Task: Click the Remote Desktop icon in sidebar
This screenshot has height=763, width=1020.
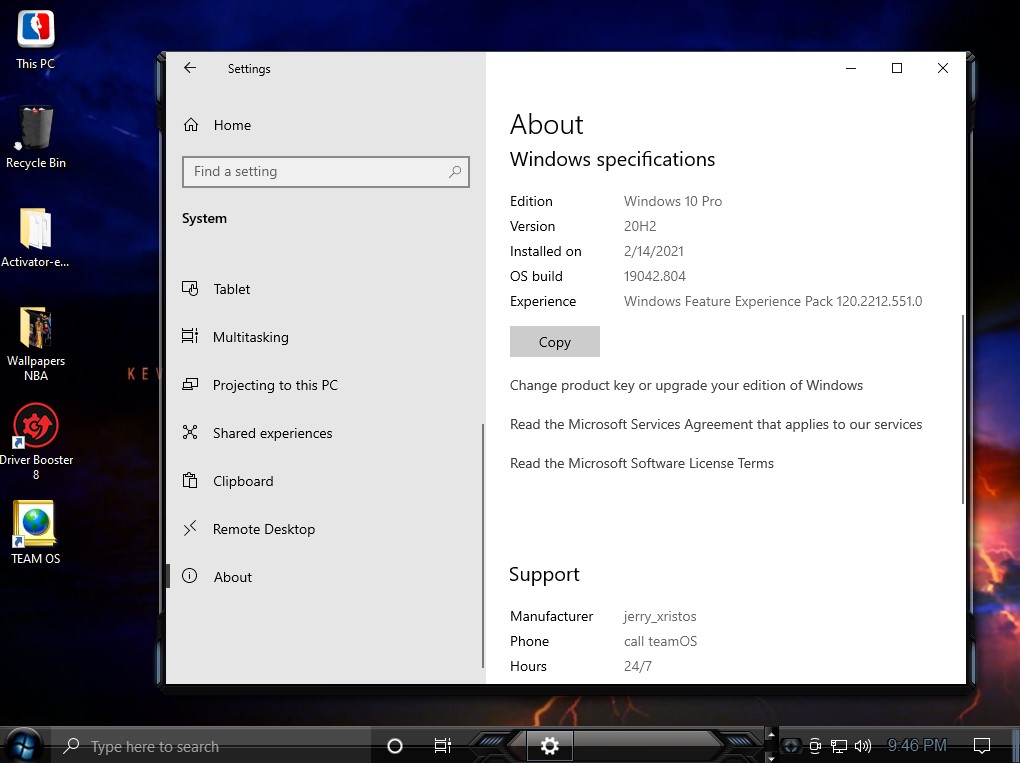Action: [x=190, y=528]
